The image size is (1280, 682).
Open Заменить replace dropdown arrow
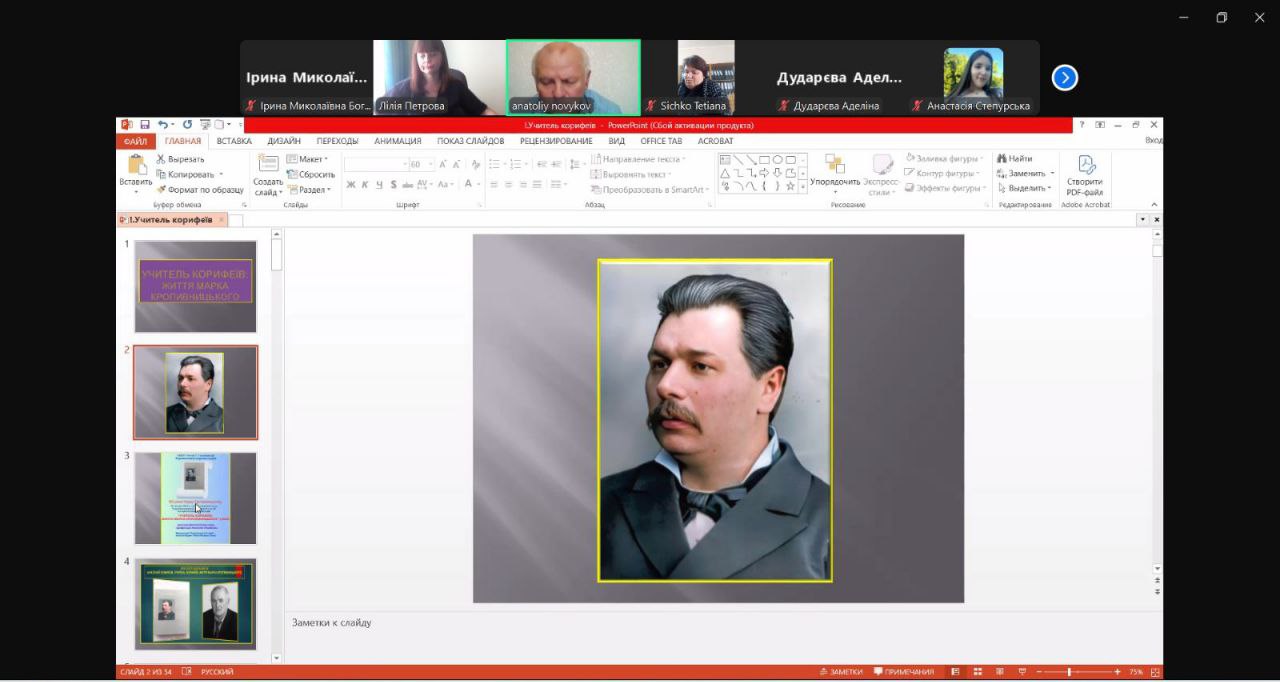pyautogui.click(x=1052, y=173)
